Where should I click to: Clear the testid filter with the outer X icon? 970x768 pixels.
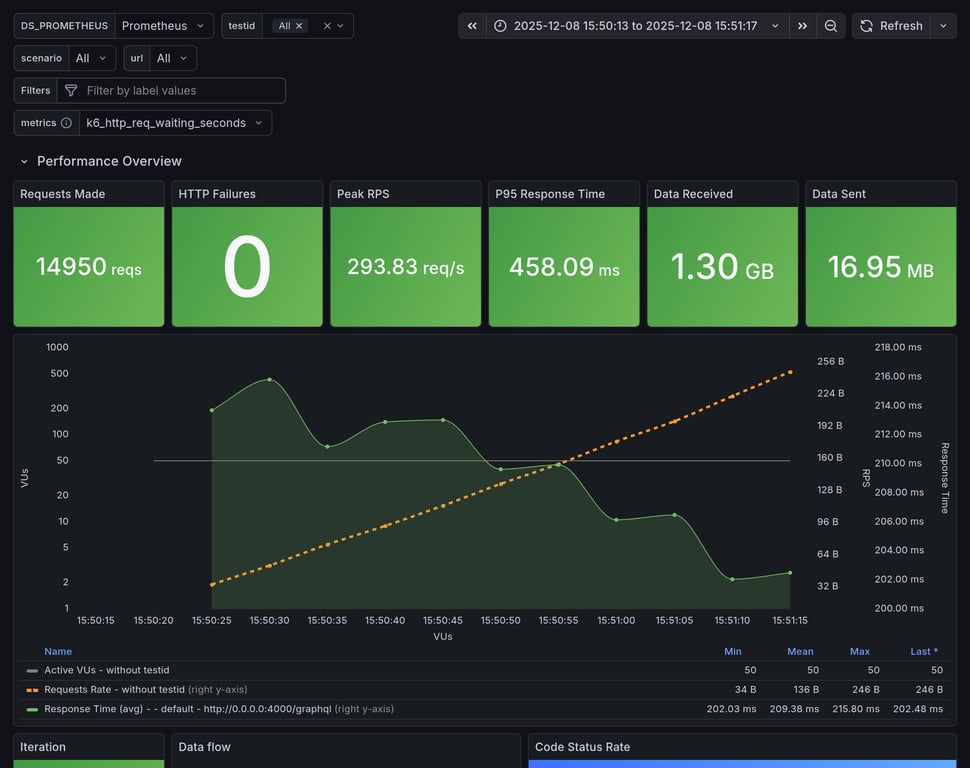coord(325,25)
